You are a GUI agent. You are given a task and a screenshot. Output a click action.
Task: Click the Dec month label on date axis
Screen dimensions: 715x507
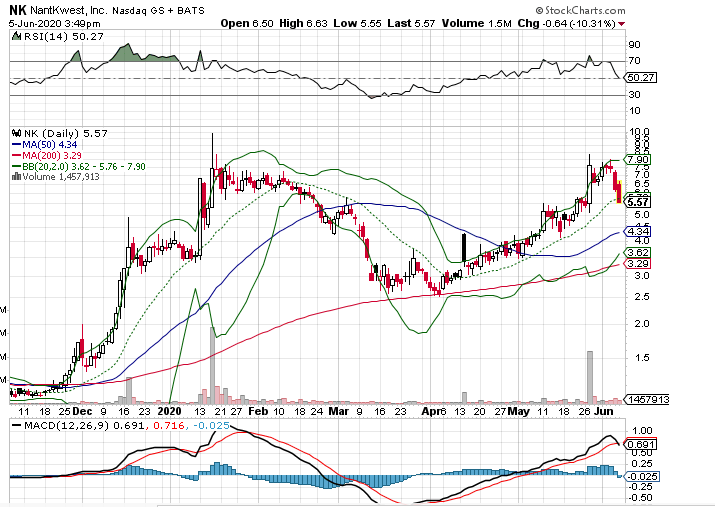point(83,410)
